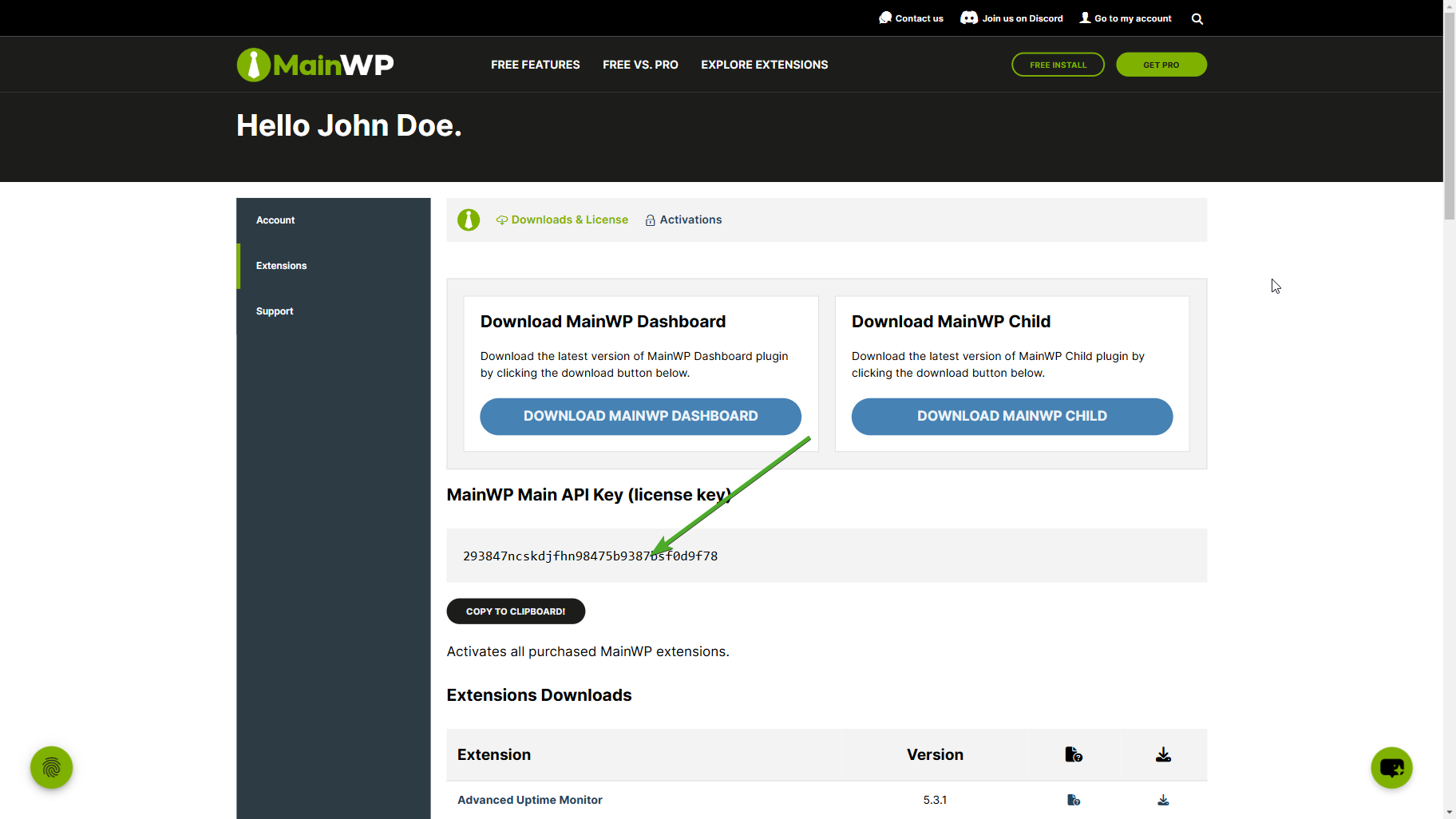Click the page vertical scrollbar thumb
1456x819 pixels.
click(1450, 116)
